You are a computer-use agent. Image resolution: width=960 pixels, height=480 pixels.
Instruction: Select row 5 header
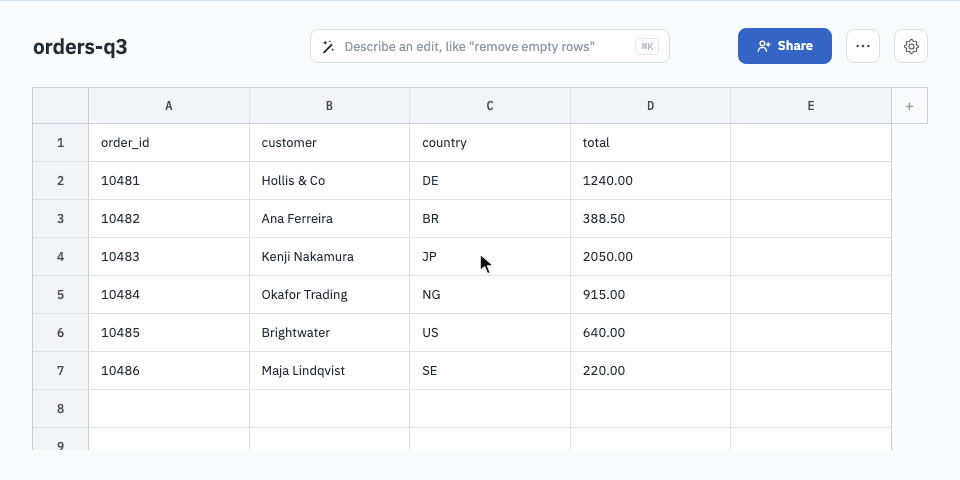tap(61, 294)
